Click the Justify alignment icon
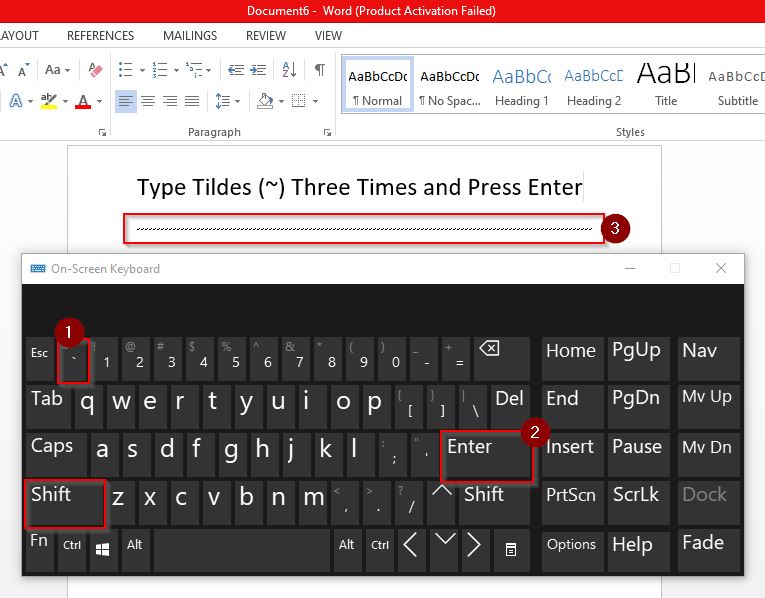Image resolution: width=765 pixels, height=598 pixels. 192,101
